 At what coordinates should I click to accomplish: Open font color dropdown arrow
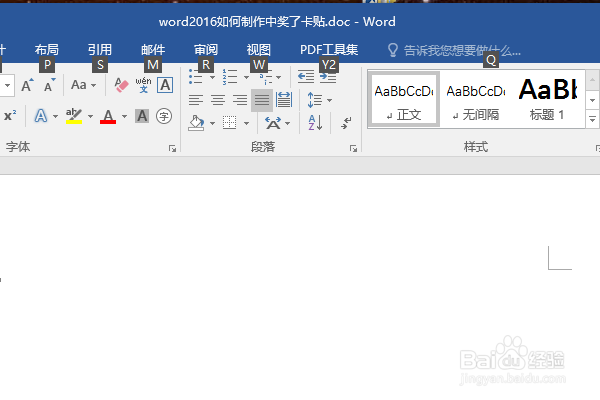(124, 116)
